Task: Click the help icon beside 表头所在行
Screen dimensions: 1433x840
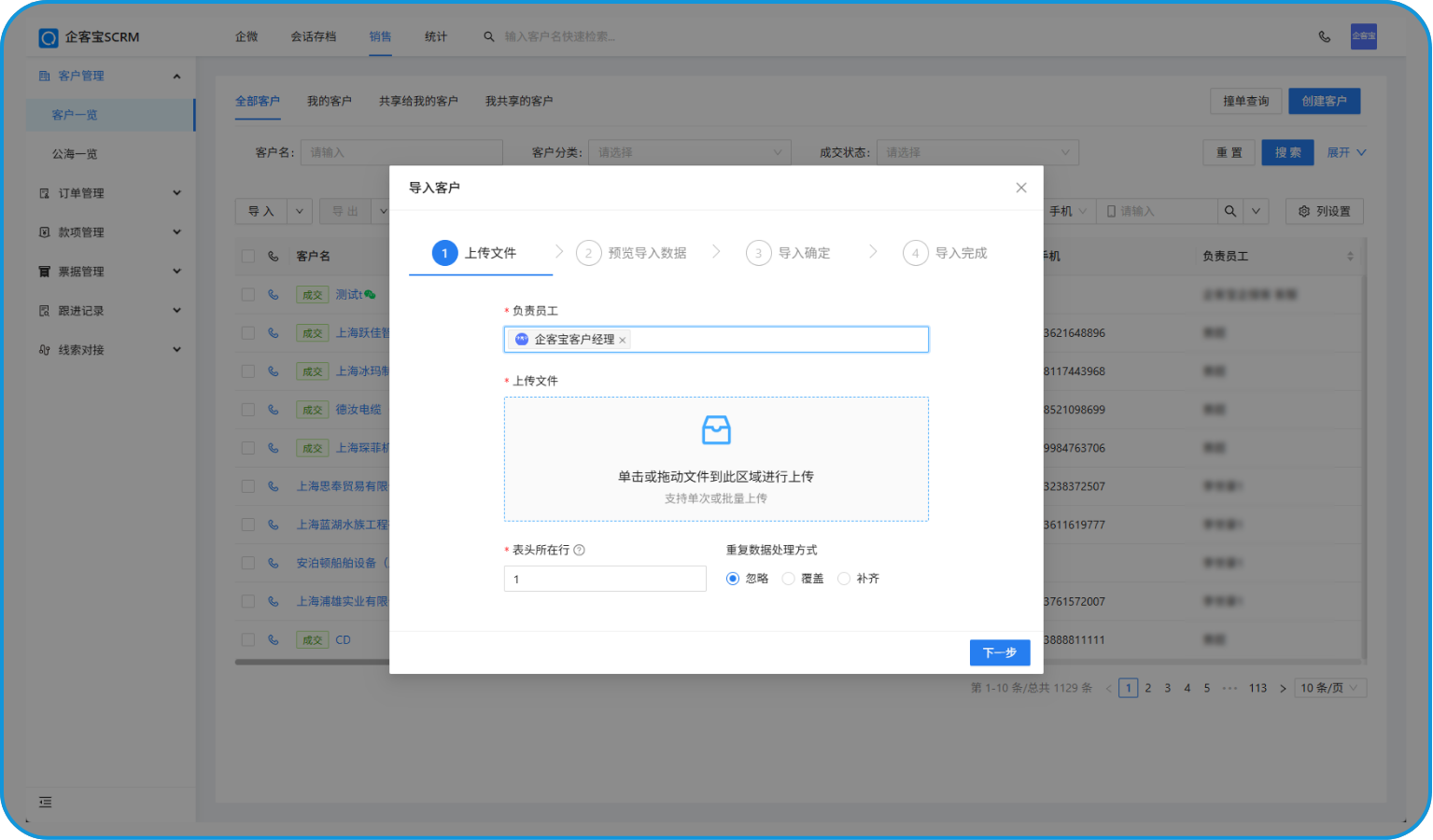Action: (x=579, y=551)
